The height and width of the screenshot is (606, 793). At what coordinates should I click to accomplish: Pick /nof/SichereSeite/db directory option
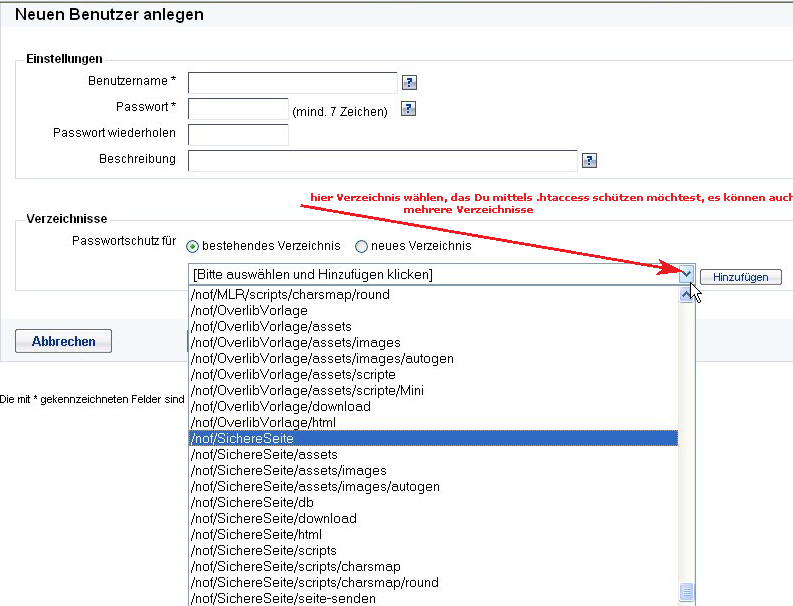432,502
